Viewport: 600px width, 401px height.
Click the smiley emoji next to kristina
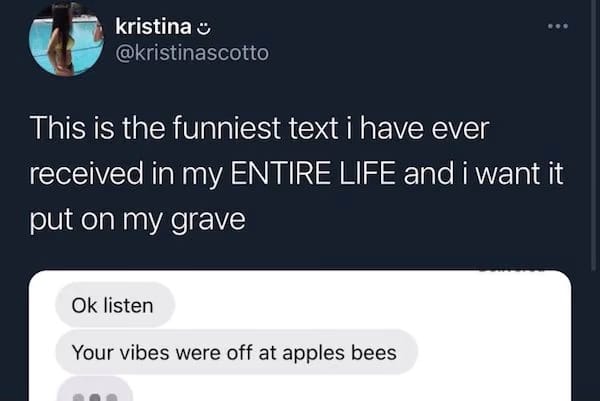point(203,28)
